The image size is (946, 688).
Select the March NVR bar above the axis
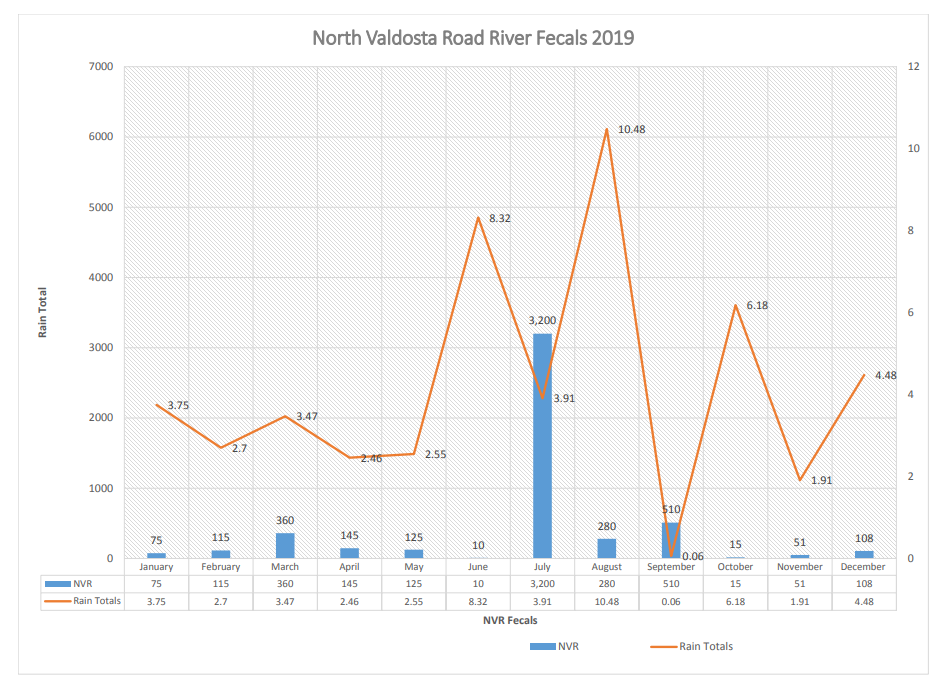pyautogui.click(x=285, y=545)
